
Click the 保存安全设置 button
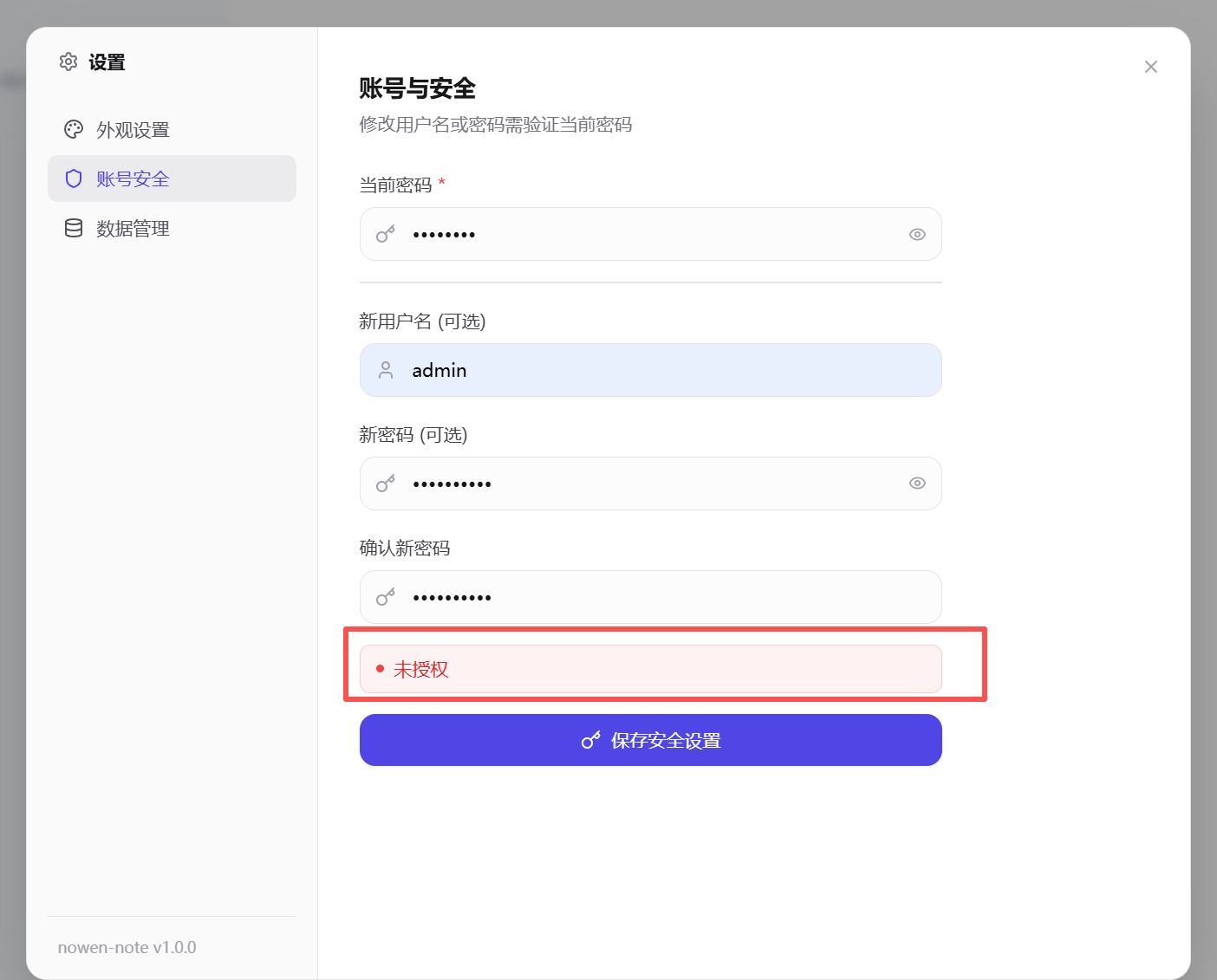[650, 740]
